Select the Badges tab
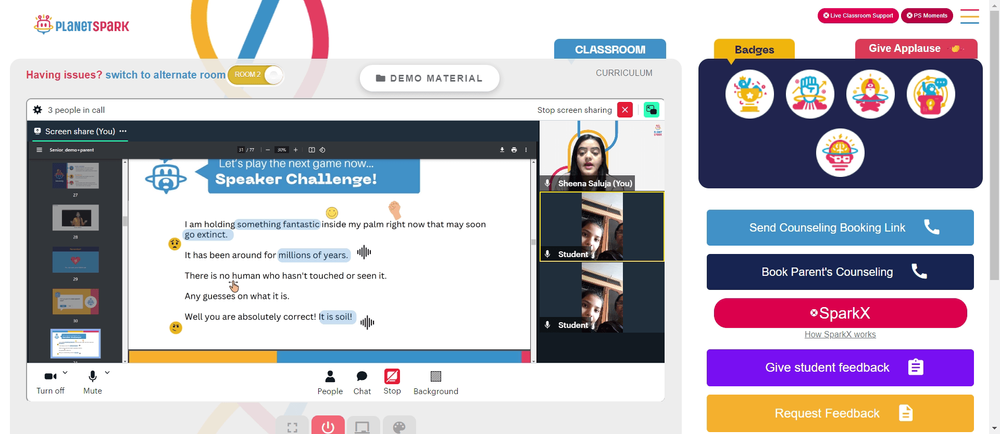The width and height of the screenshot is (1000, 434). [754, 50]
